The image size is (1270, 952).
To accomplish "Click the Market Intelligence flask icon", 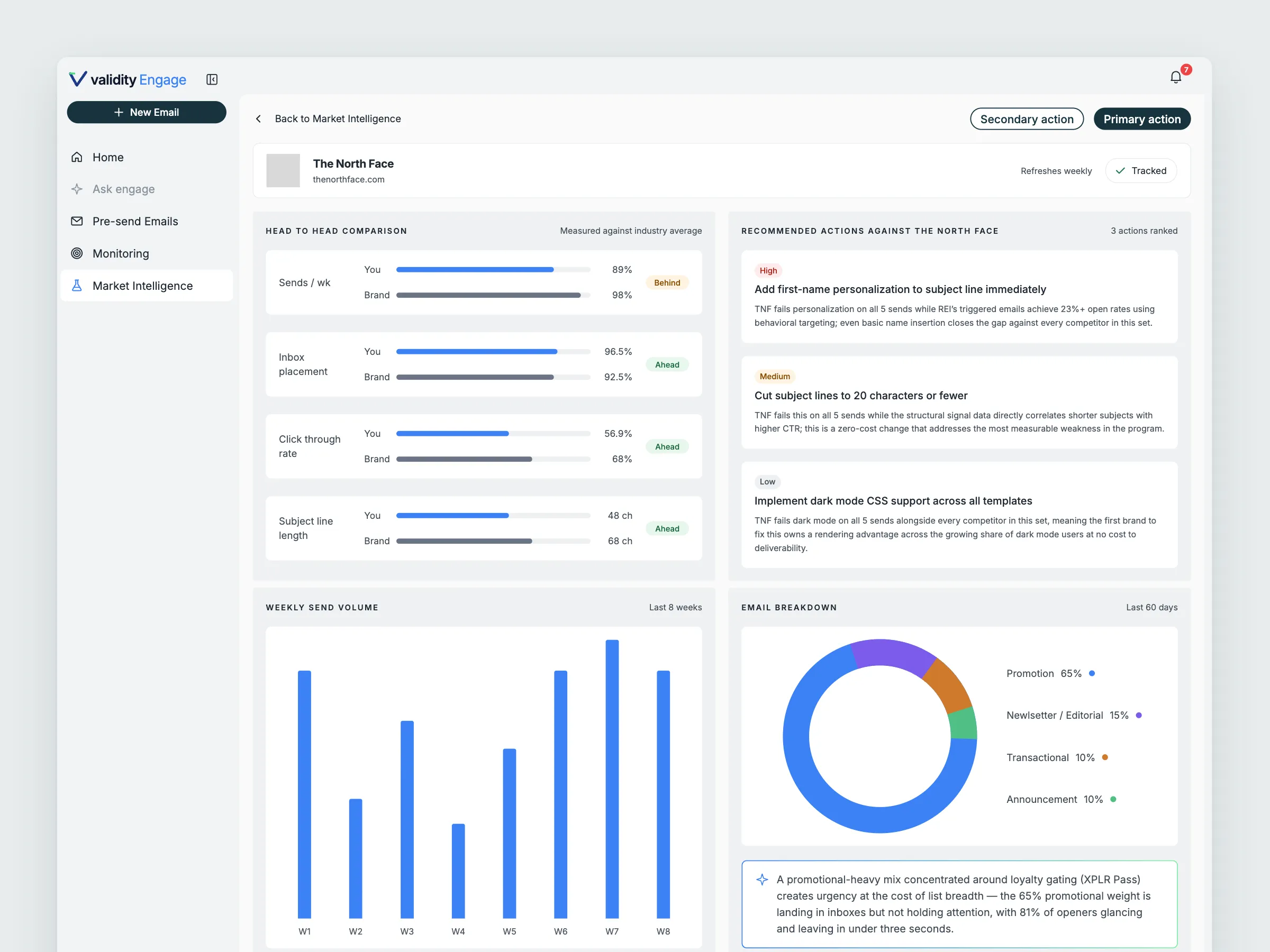I will coord(77,286).
